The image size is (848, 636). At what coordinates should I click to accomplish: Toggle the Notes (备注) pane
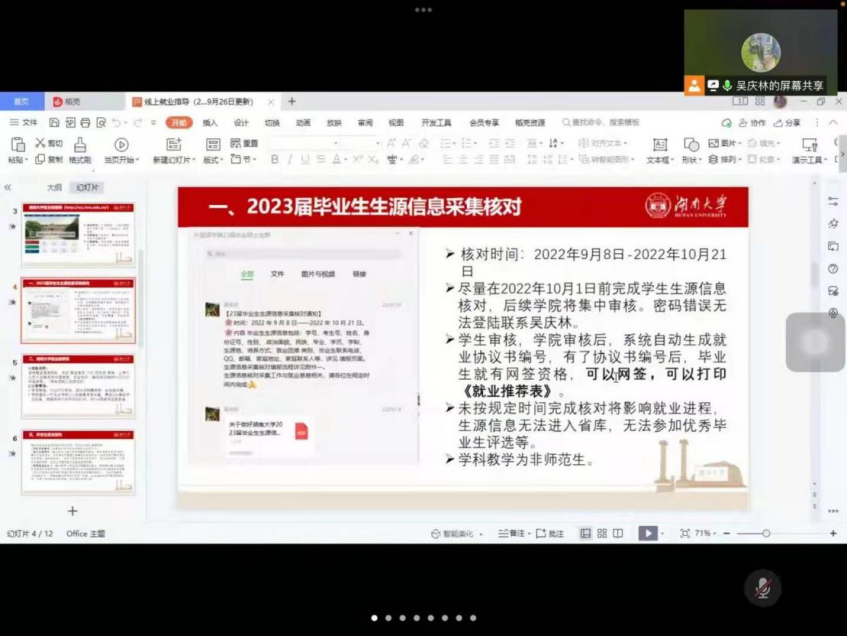click(x=512, y=534)
